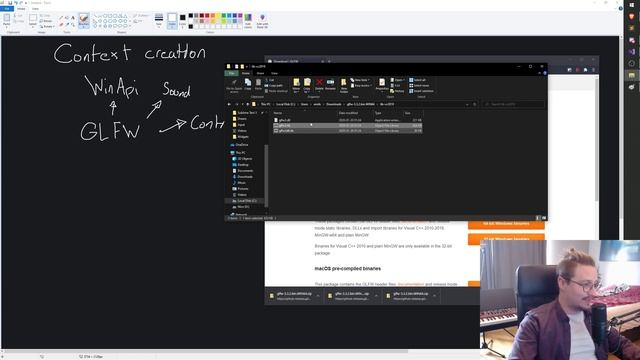Open the New item dropdown
640x360 pixels.
pyautogui.click(x=360, y=80)
